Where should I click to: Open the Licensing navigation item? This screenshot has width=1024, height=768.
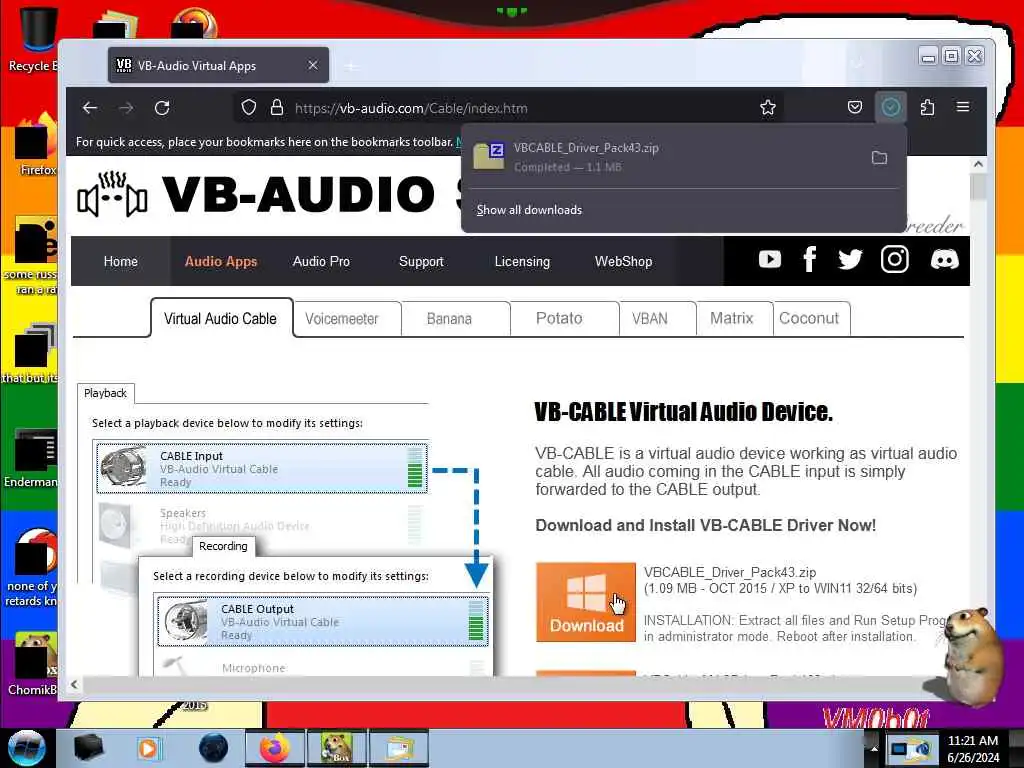(x=522, y=261)
